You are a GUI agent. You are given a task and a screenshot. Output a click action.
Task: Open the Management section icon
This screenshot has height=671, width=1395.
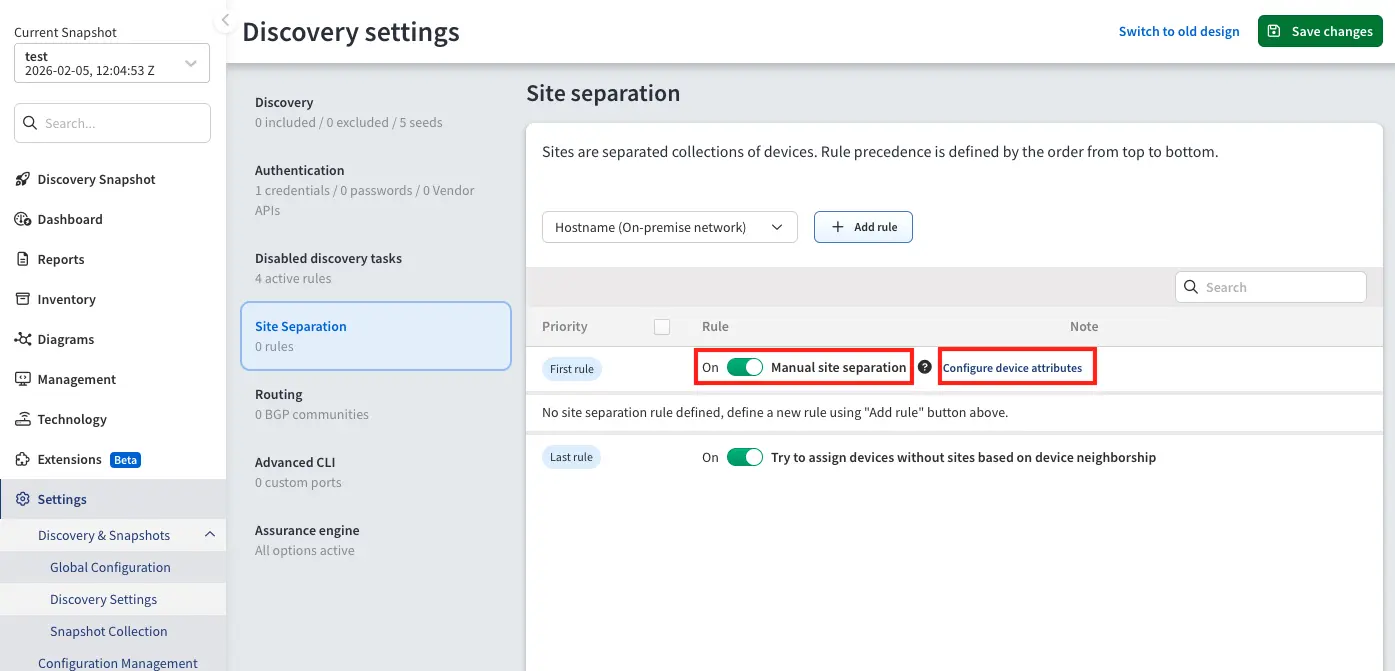tap(22, 379)
